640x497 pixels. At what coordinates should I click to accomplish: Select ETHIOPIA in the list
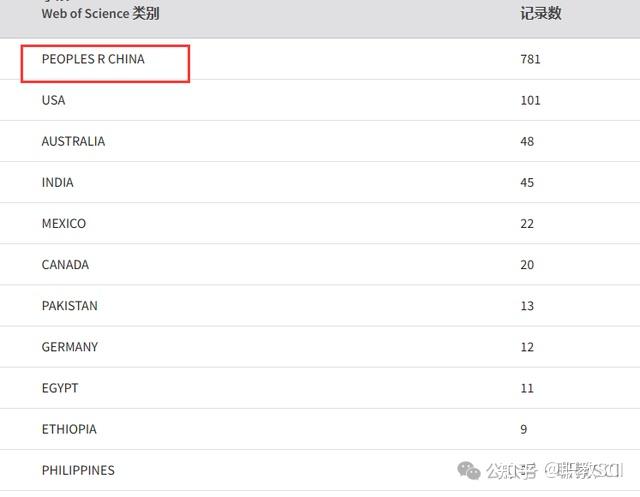coord(69,429)
